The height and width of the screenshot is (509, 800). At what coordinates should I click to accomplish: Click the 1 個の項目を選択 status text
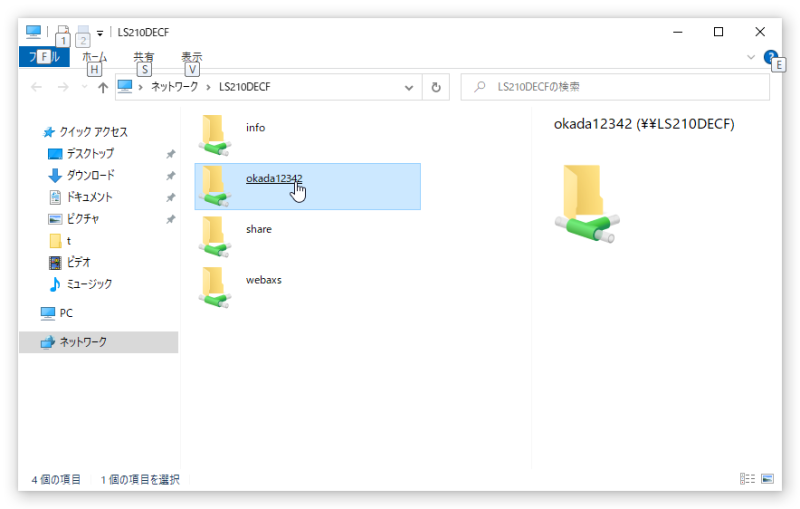140,479
